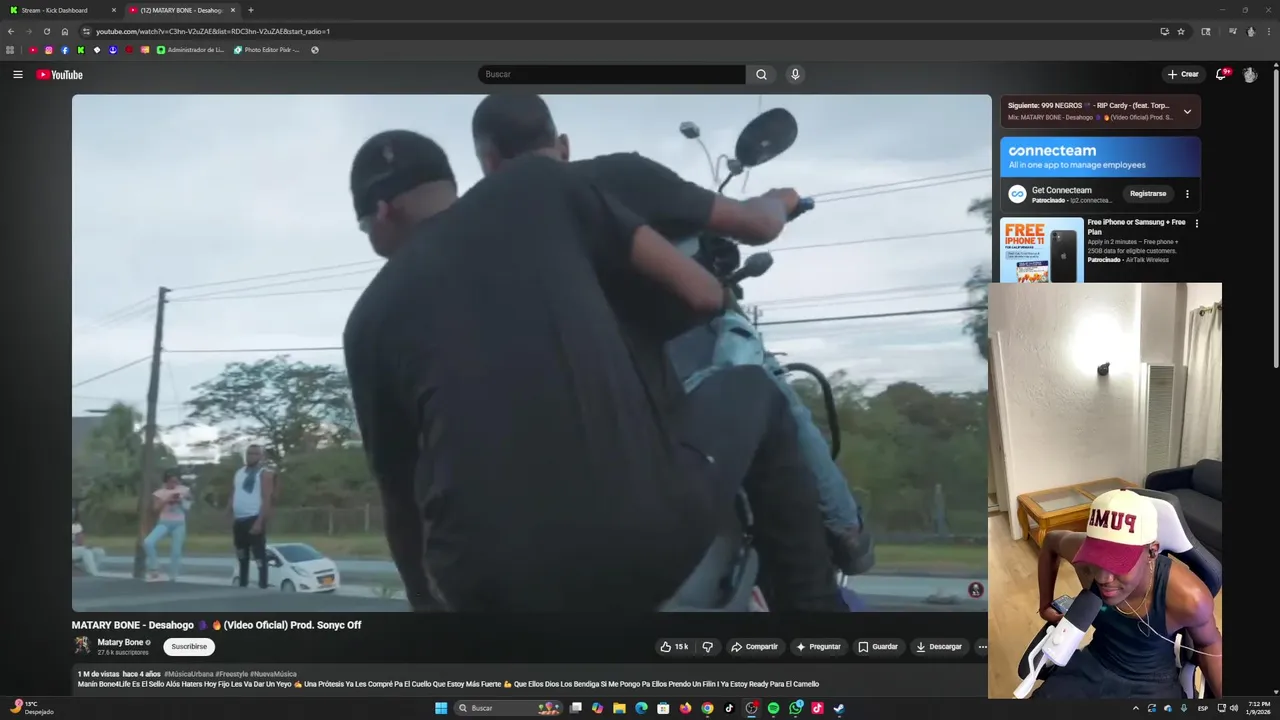Show hidden system tray icons

(1135, 708)
